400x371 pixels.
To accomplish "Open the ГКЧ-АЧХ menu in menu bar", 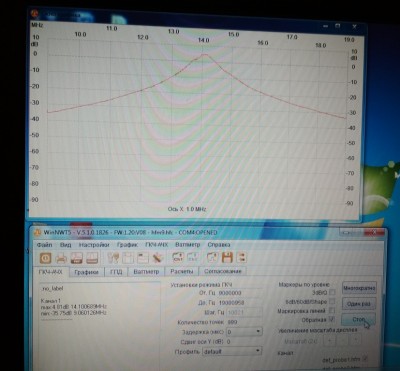I will (x=156, y=245).
